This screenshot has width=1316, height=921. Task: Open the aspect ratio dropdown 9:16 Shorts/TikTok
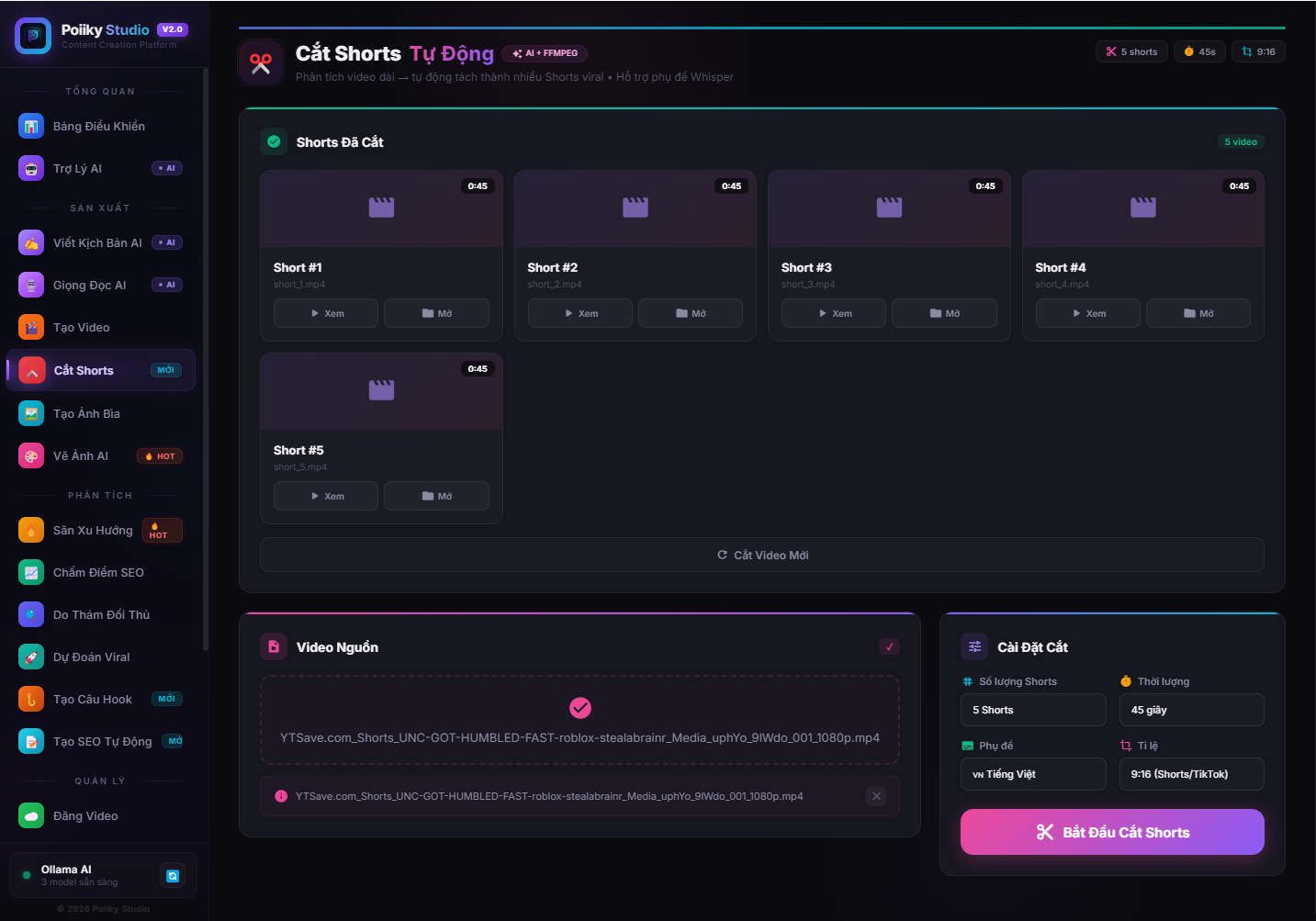point(1191,774)
